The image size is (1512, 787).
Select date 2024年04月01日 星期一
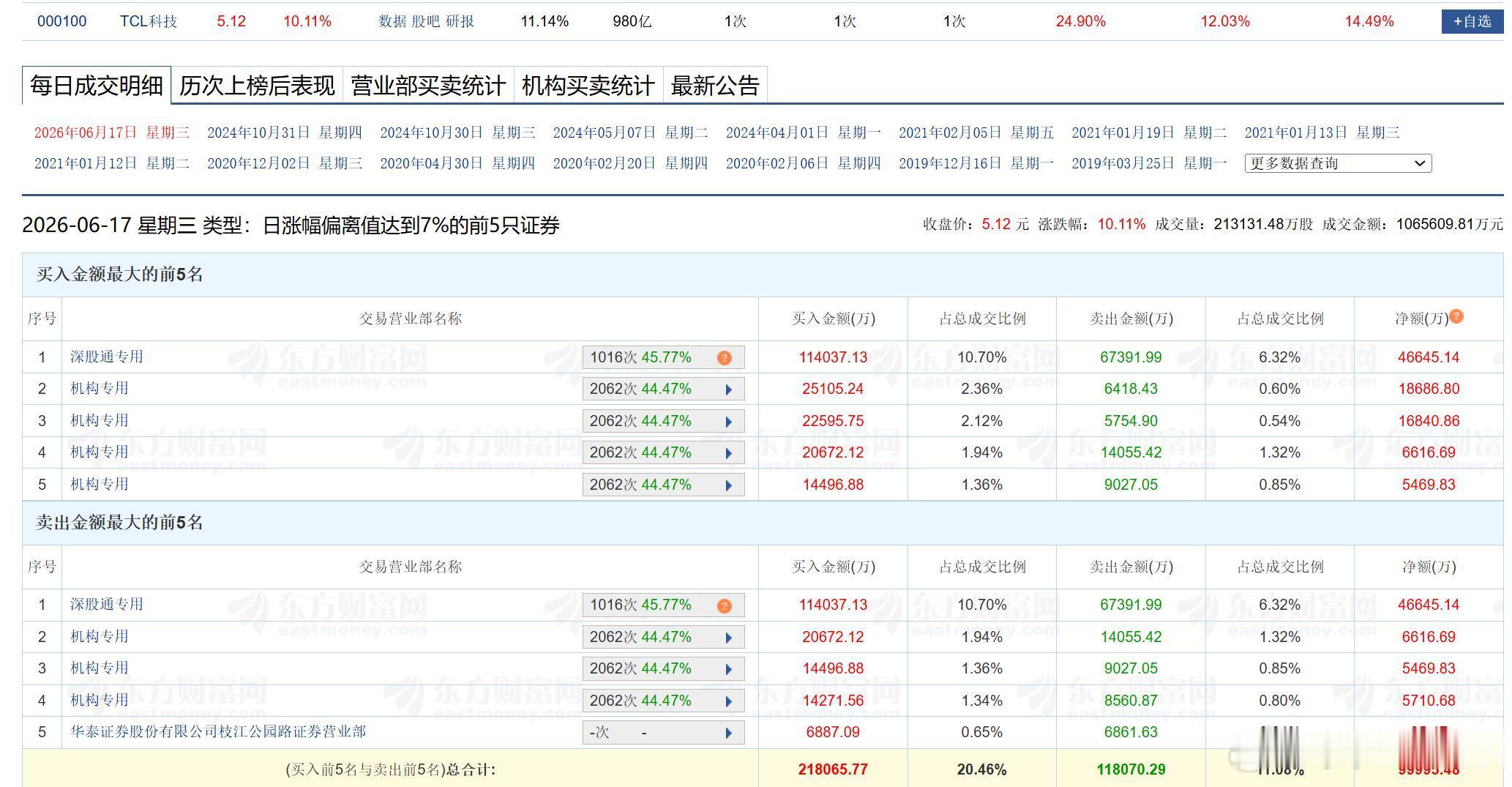click(804, 133)
